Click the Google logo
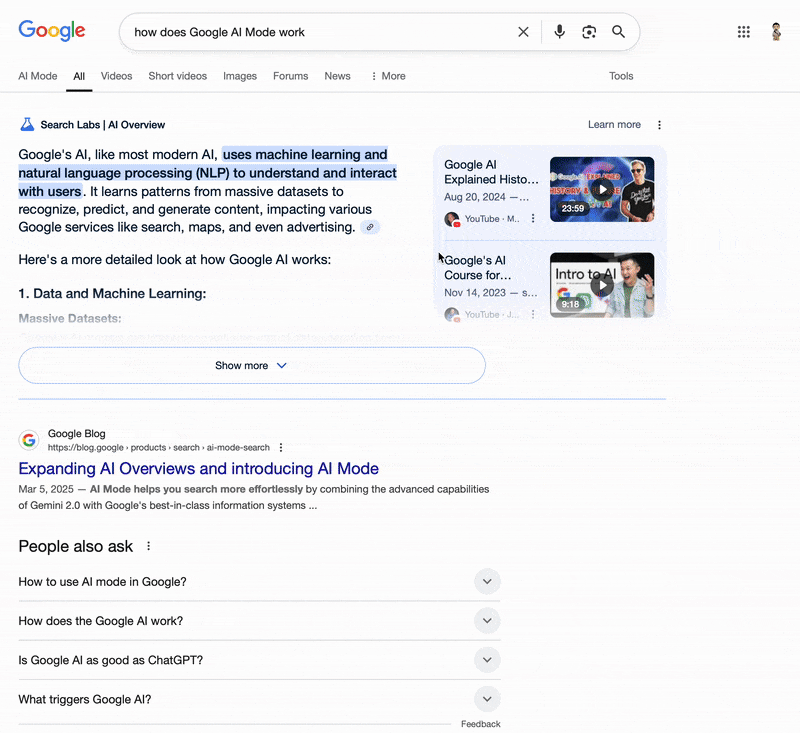800x733 pixels. tap(52, 31)
